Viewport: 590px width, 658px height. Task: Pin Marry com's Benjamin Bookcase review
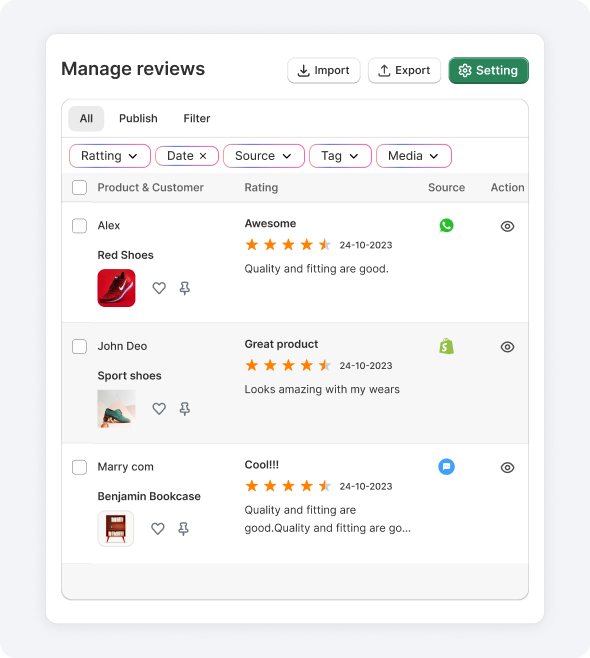[183, 529]
